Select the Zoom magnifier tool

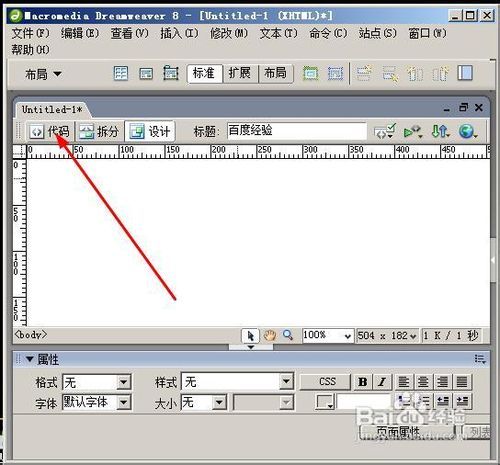(288, 335)
